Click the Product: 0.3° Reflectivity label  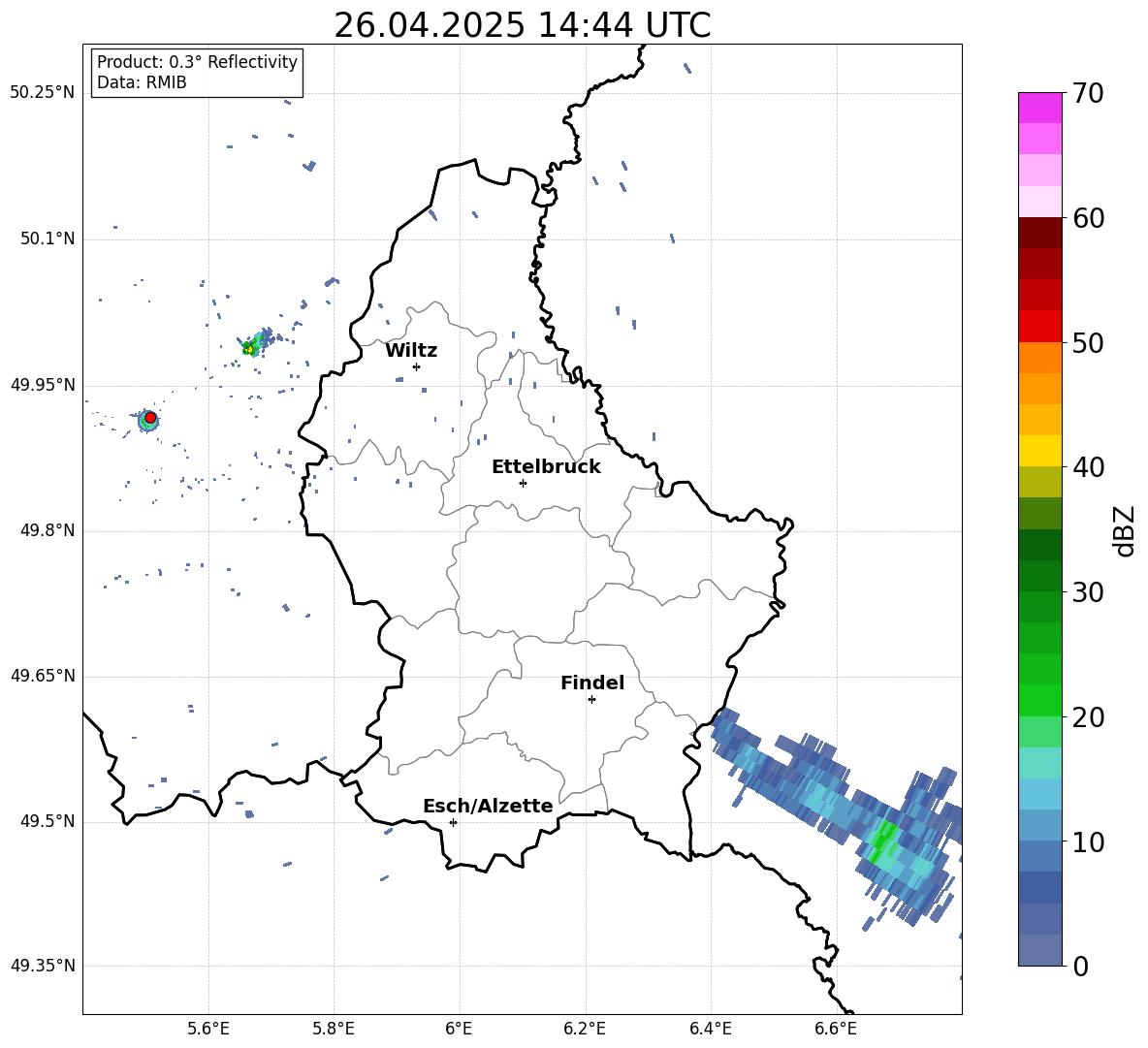[197, 62]
